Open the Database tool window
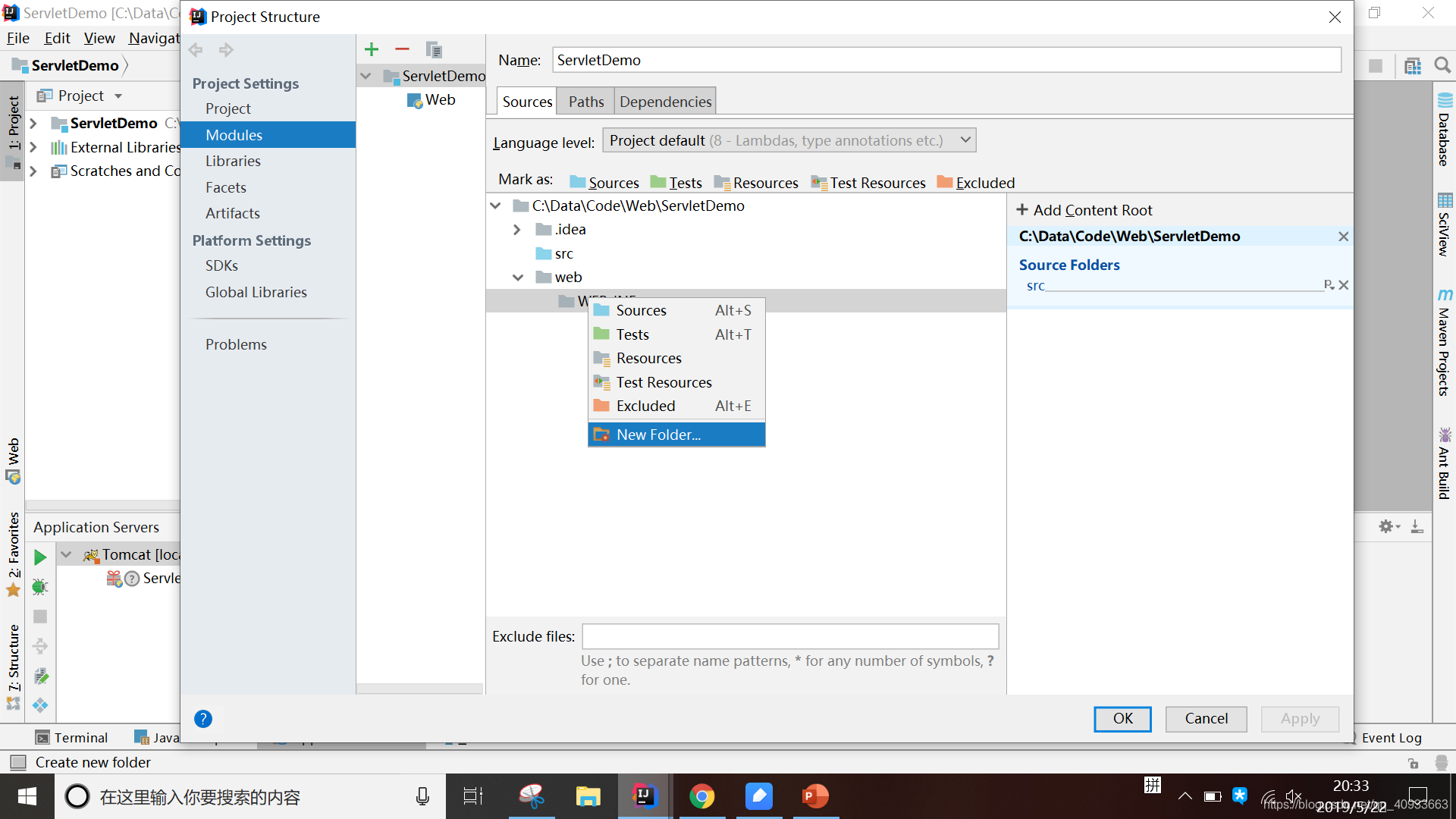 (x=1445, y=130)
